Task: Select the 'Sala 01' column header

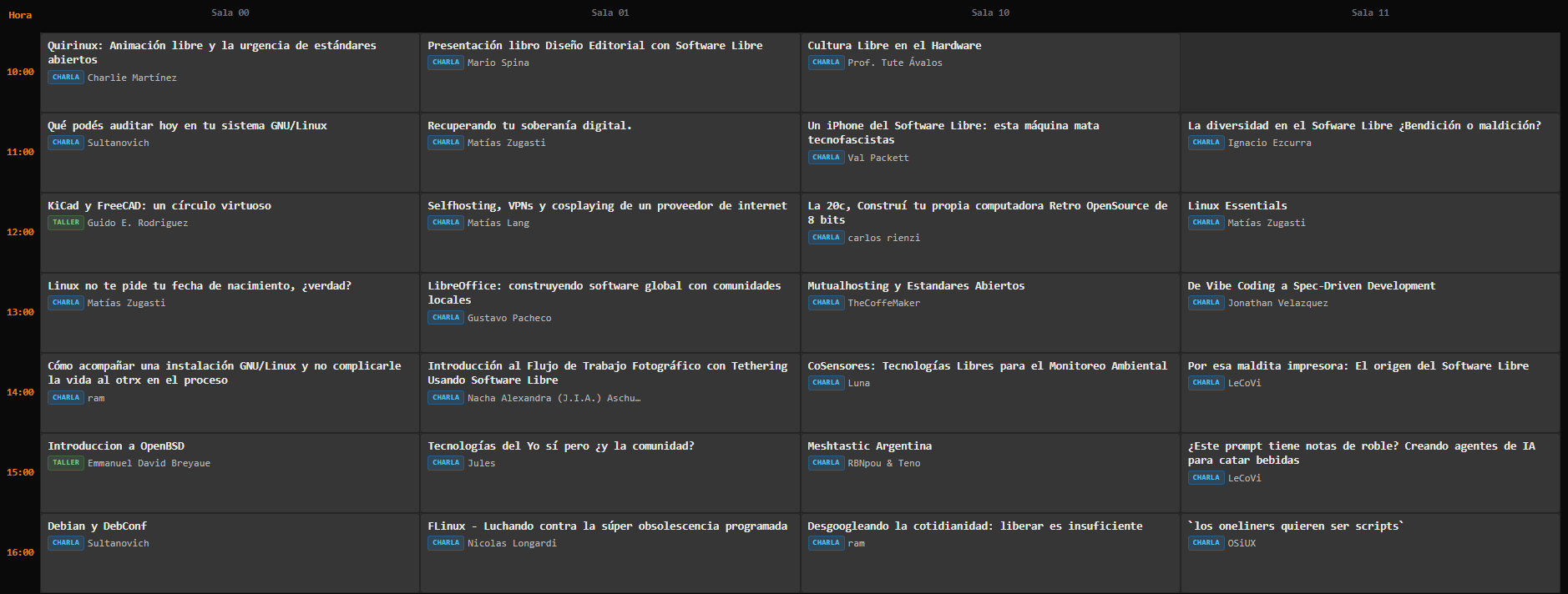Action: coord(610,13)
